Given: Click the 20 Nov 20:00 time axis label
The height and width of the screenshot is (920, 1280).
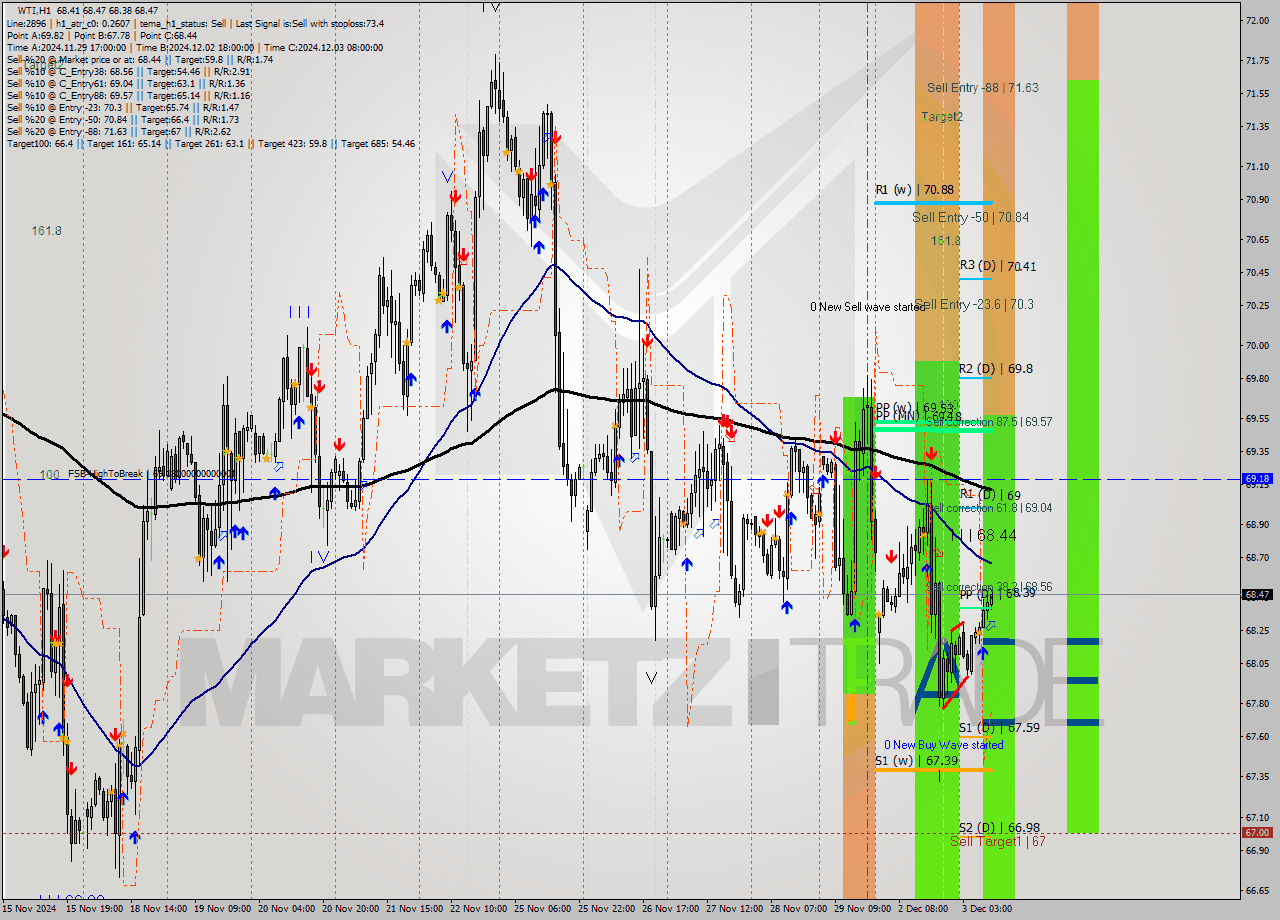Looking at the screenshot, I should click(352, 909).
